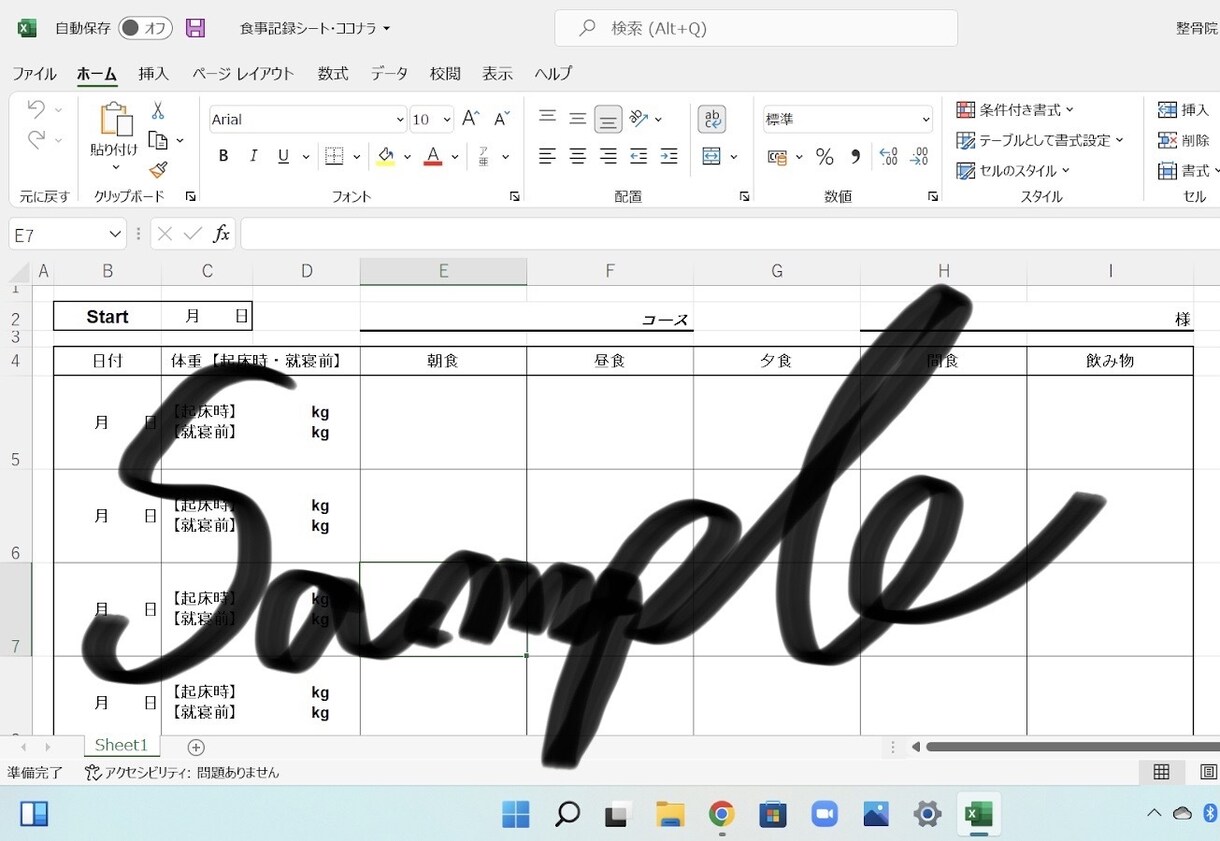Click the Increase Indent icon

(x=669, y=156)
